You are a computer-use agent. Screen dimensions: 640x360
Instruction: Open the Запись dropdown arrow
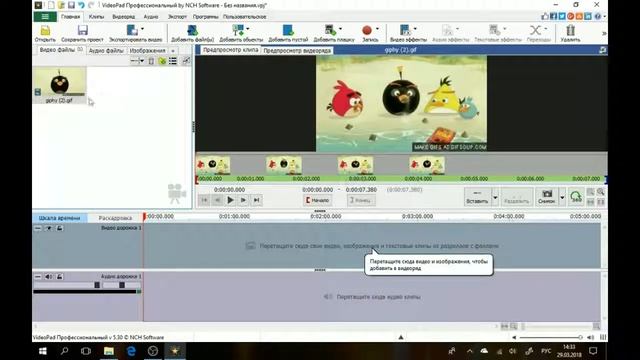pyautogui.click(x=377, y=29)
